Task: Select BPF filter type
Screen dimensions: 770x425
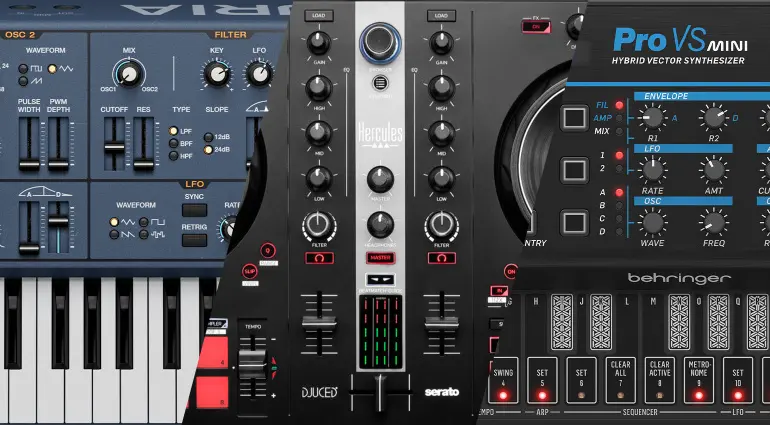Action: point(173,143)
